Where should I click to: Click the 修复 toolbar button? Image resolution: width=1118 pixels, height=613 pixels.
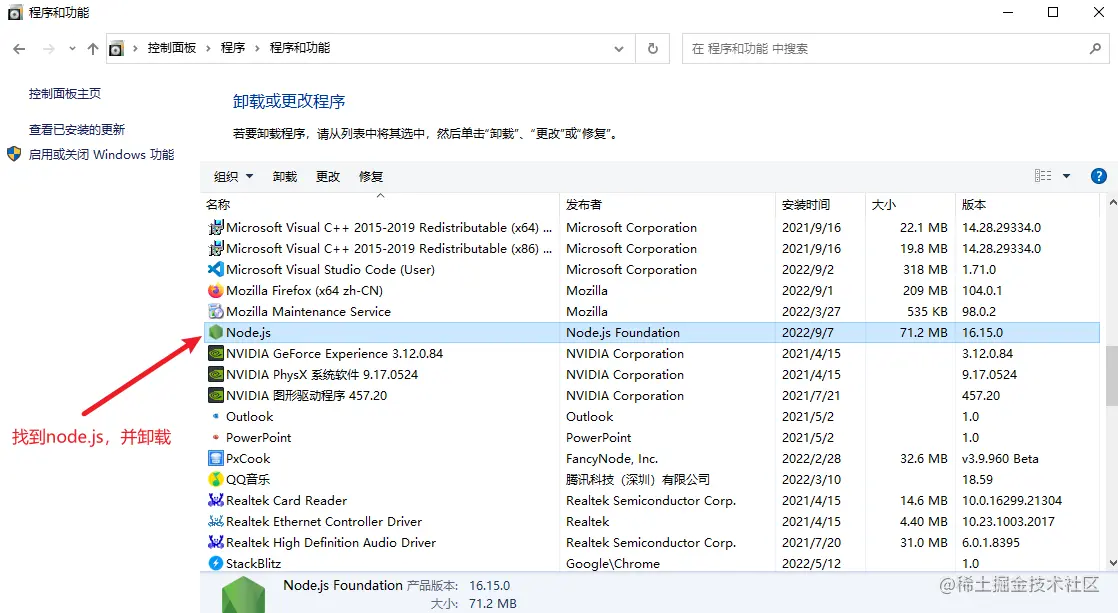pyautogui.click(x=371, y=176)
